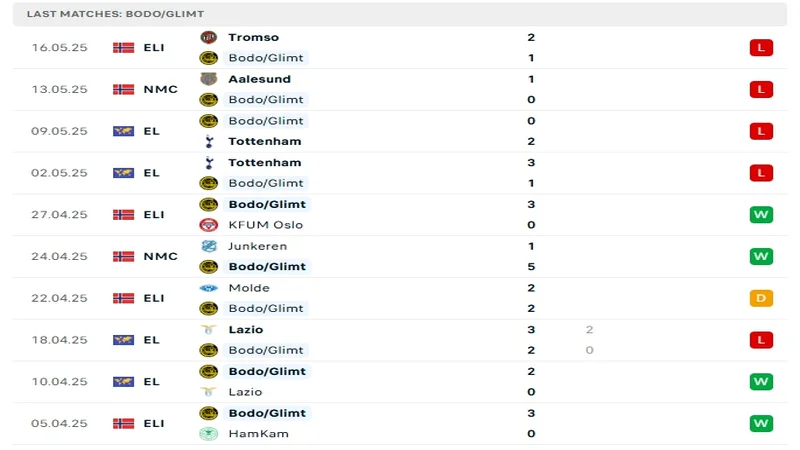Click the win badge for KFUM Oslo match
Image resolution: width=800 pixels, height=450 pixels.
[761, 215]
